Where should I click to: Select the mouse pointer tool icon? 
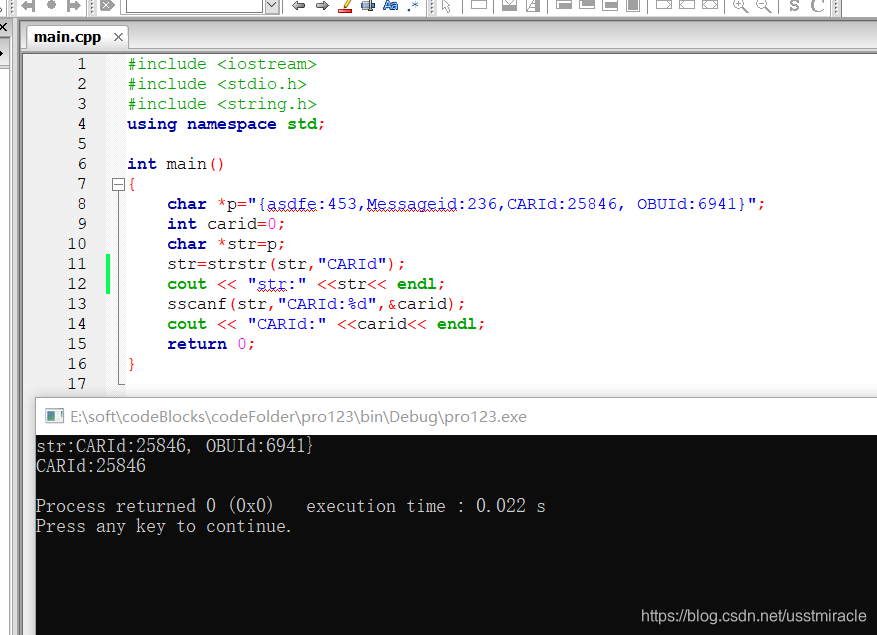point(446,6)
